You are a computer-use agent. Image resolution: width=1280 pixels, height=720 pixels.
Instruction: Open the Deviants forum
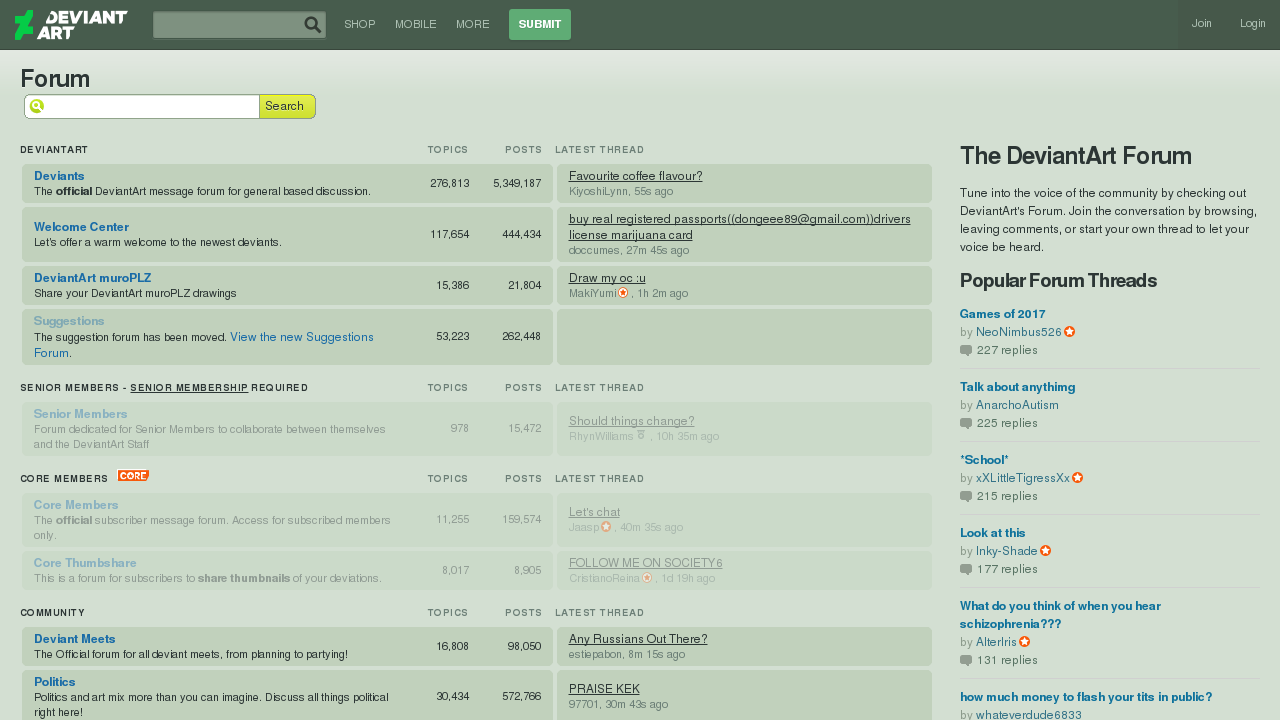pos(59,176)
